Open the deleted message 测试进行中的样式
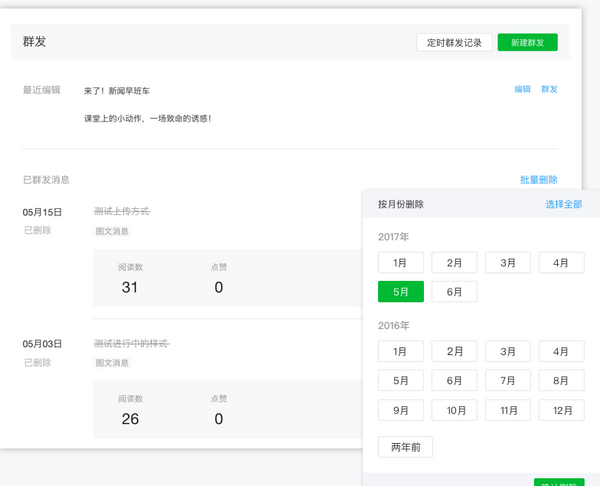 click(131, 344)
